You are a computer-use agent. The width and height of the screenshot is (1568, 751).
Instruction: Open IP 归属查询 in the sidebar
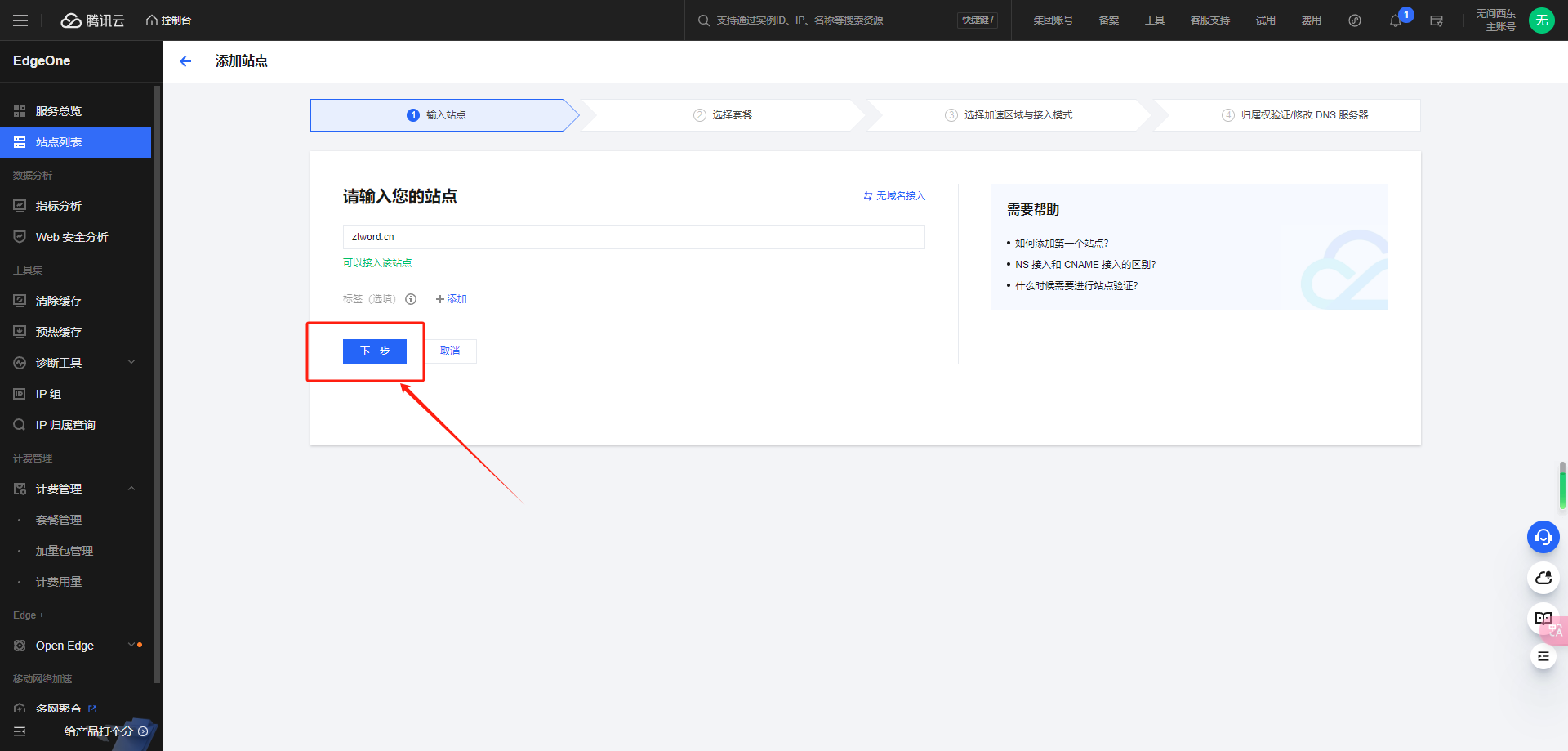(75, 425)
